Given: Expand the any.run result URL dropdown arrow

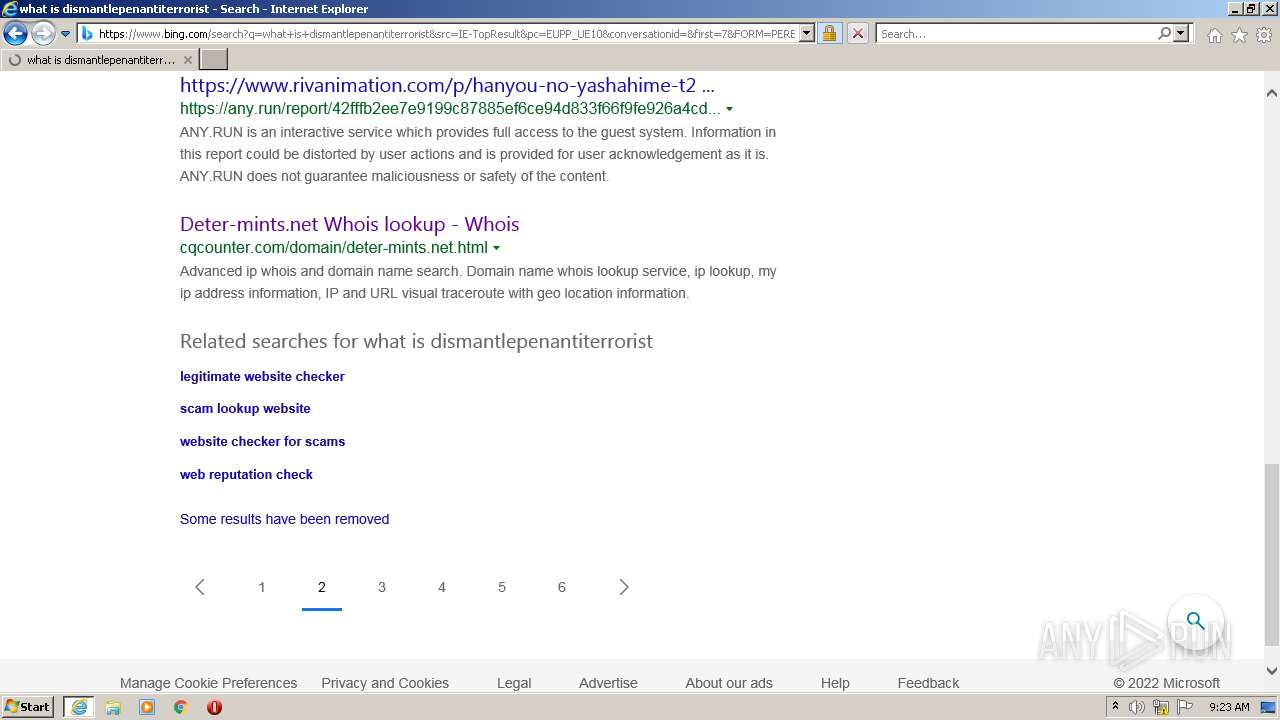Looking at the screenshot, I should point(729,109).
